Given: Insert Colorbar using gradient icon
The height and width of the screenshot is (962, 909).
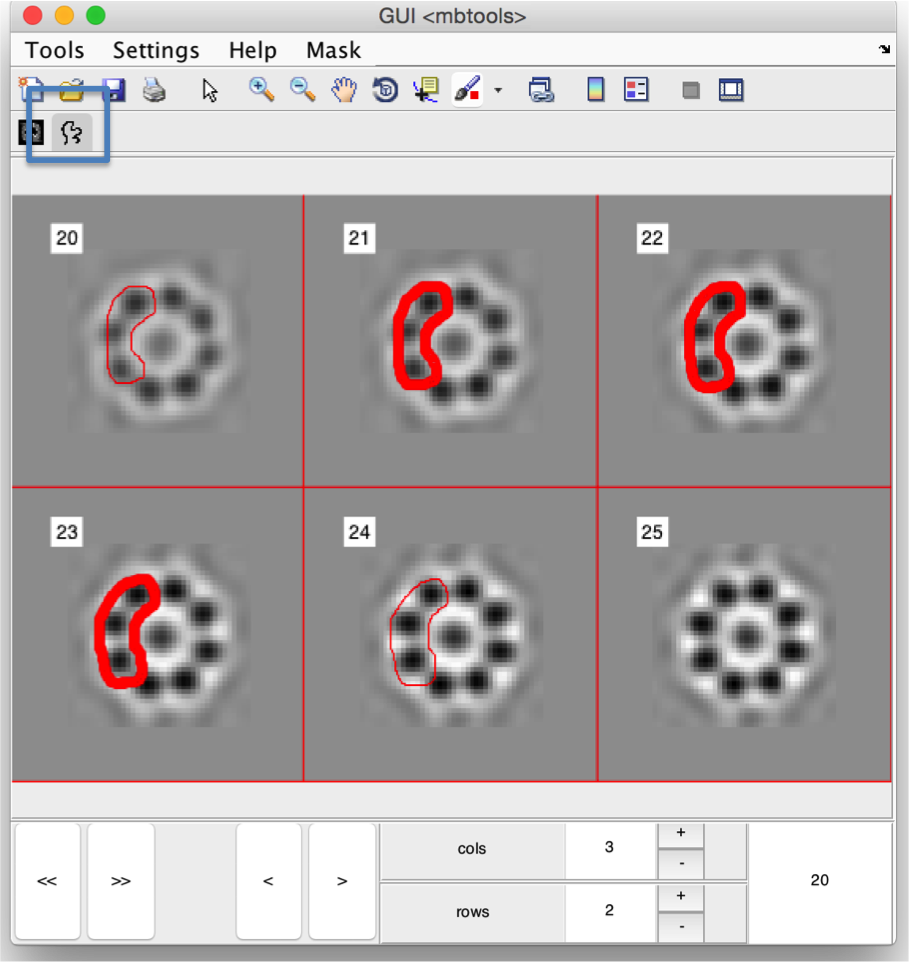Looking at the screenshot, I should click(596, 90).
